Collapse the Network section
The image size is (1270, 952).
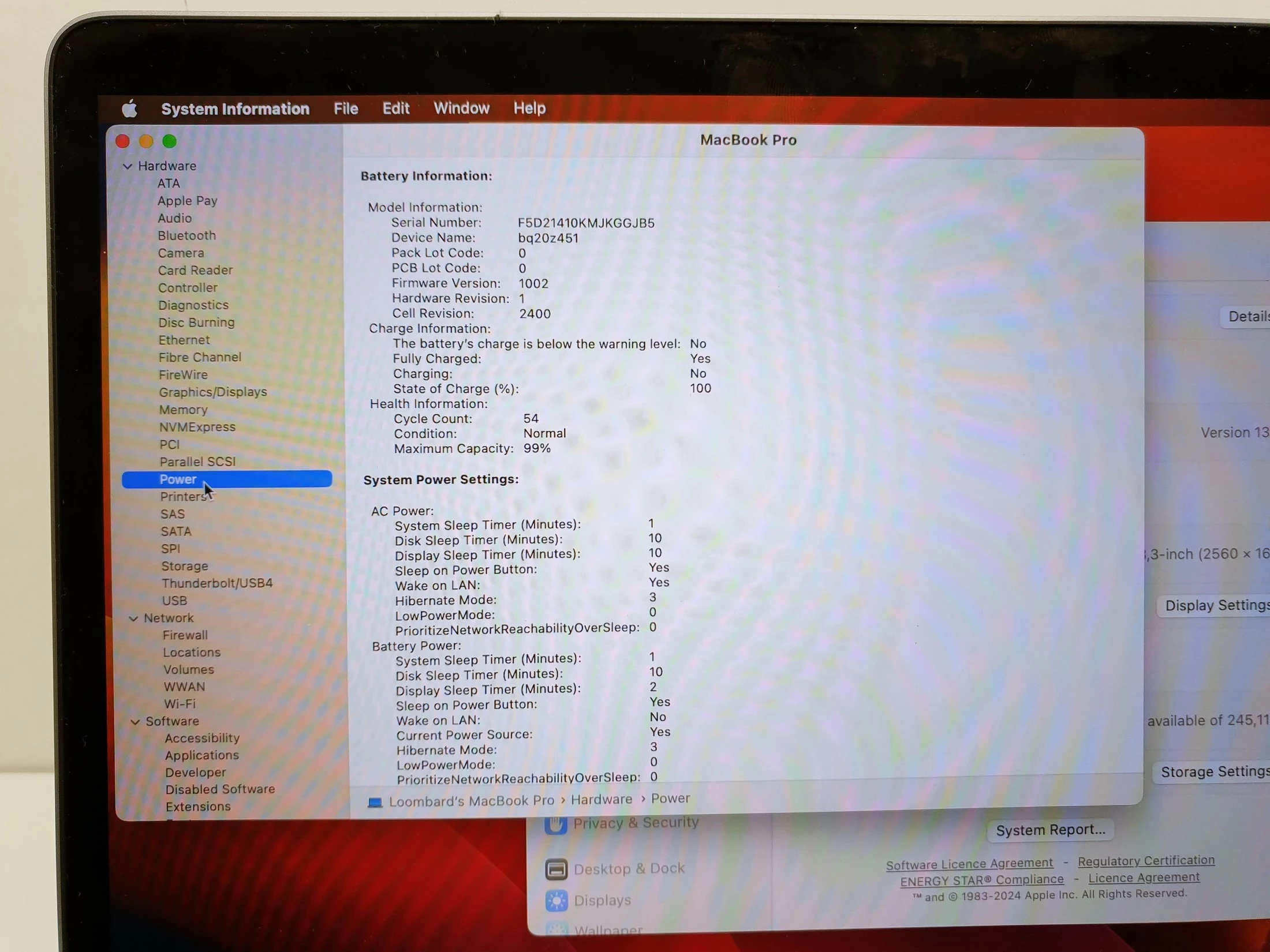tap(133, 619)
